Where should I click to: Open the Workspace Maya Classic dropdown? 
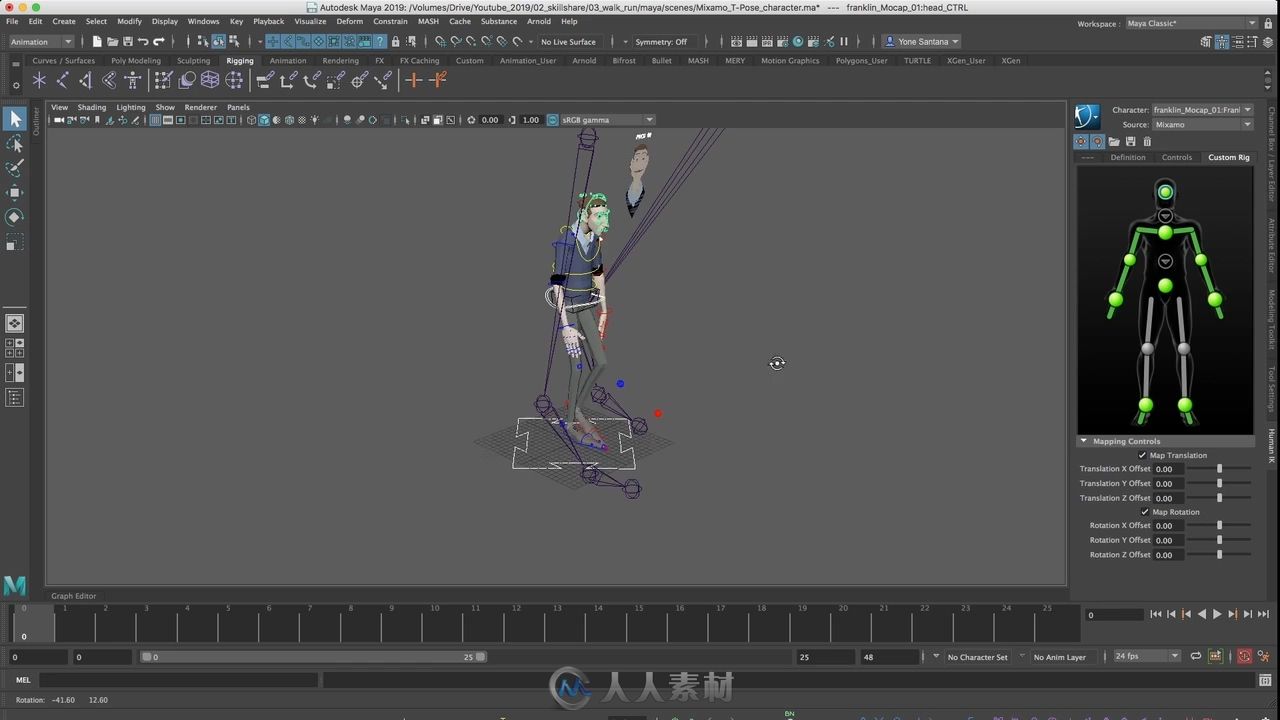tap(1191, 23)
